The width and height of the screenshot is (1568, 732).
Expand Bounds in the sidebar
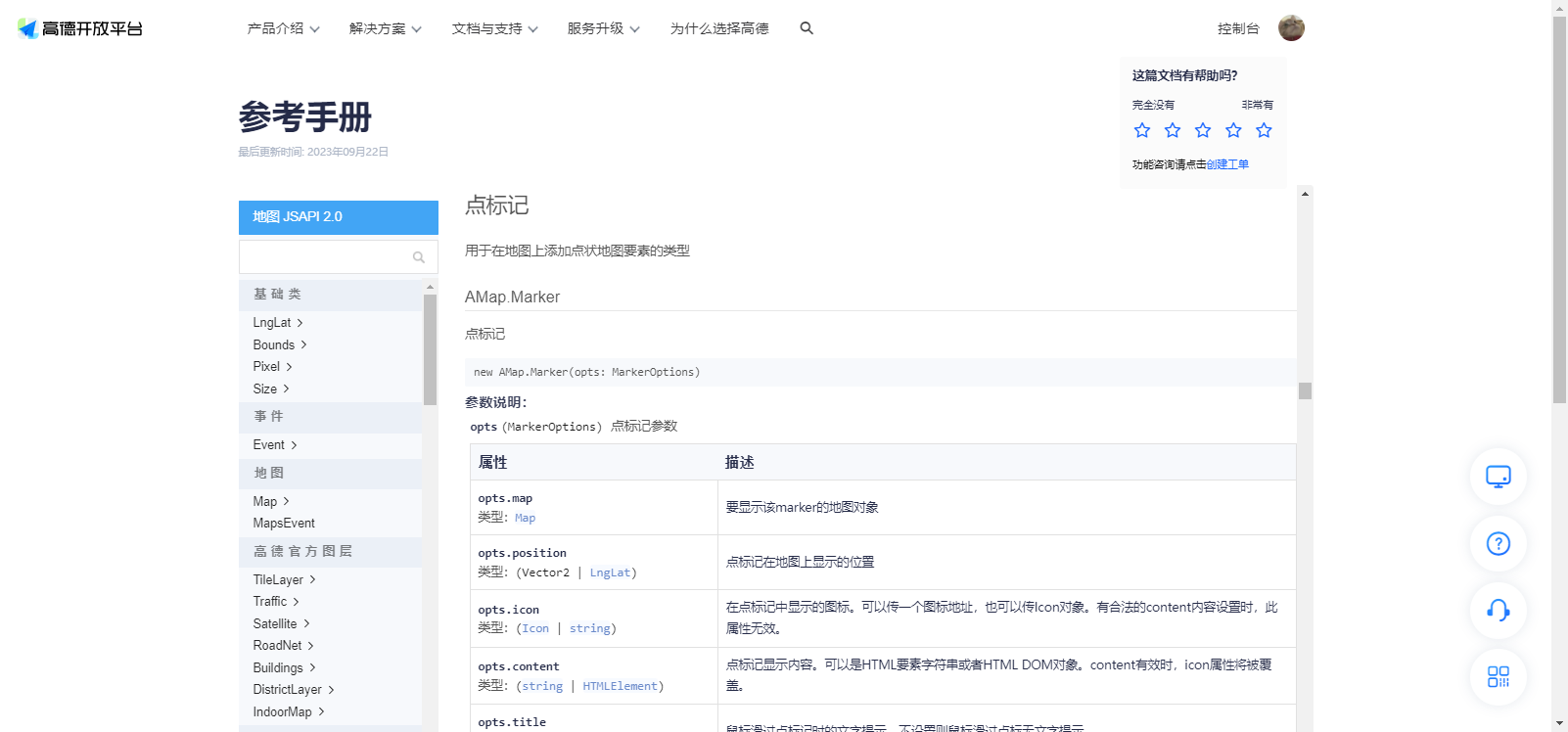[x=280, y=344]
